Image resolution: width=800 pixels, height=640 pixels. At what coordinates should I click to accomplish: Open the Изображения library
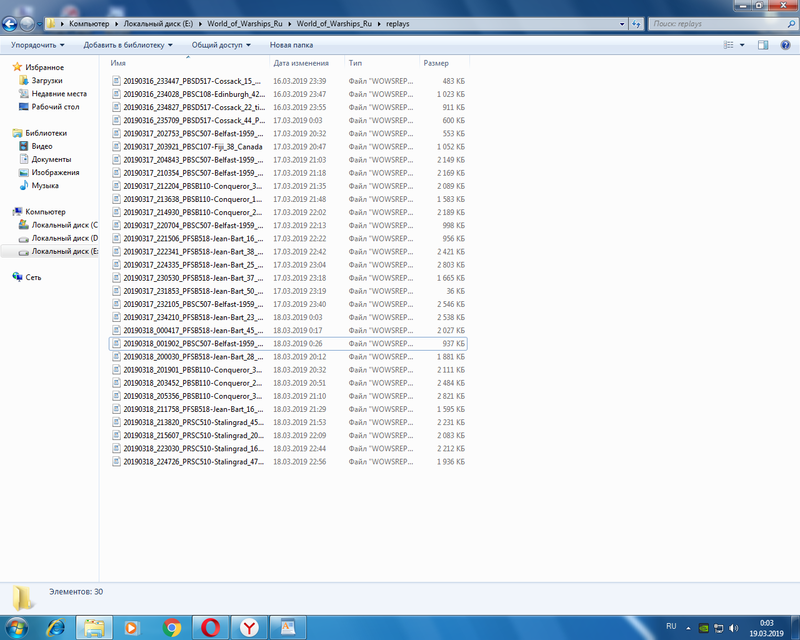coord(49,173)
